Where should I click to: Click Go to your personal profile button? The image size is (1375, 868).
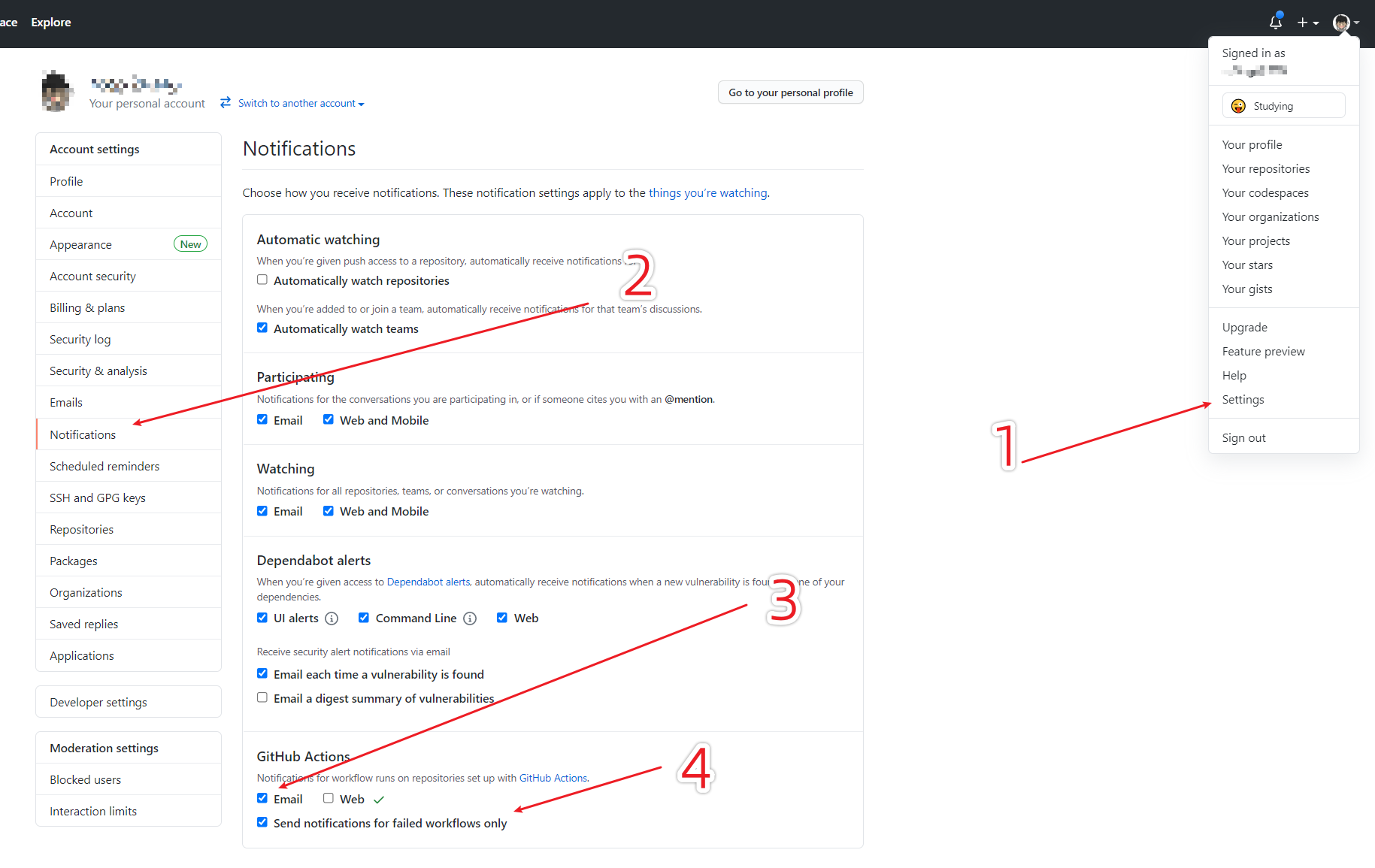pyautogui.click(x=791, y=92)
